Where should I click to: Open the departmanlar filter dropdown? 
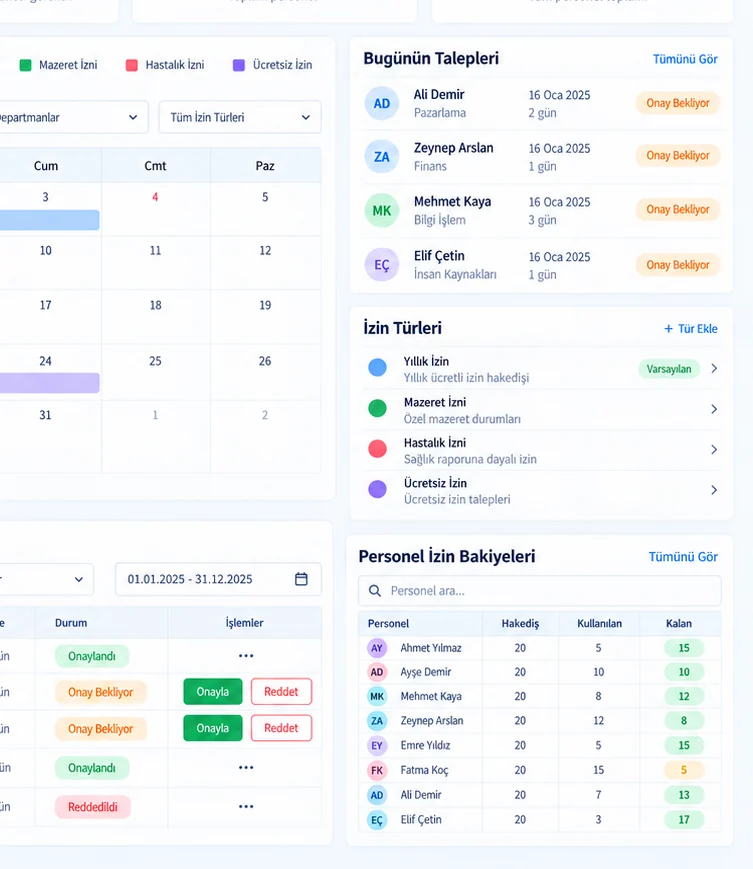point(73,117)
